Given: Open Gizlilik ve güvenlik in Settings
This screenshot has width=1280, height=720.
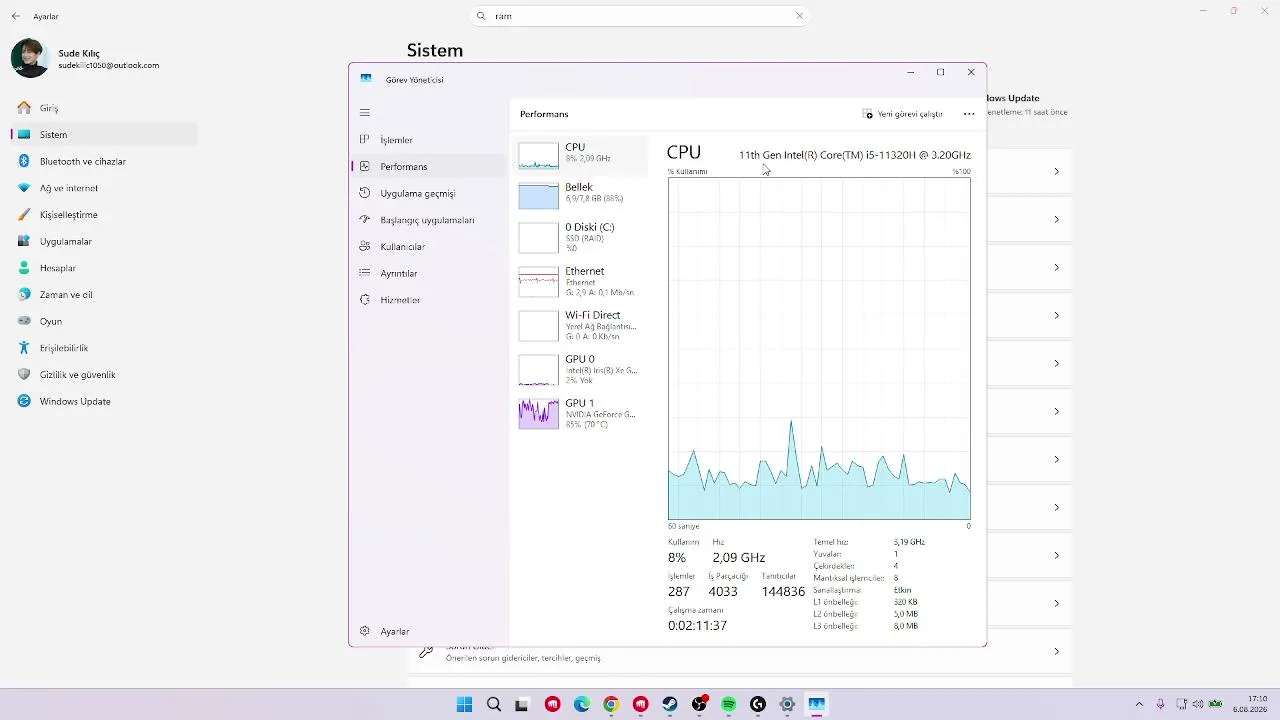Looking at the screenshot, I should [104, 375].
